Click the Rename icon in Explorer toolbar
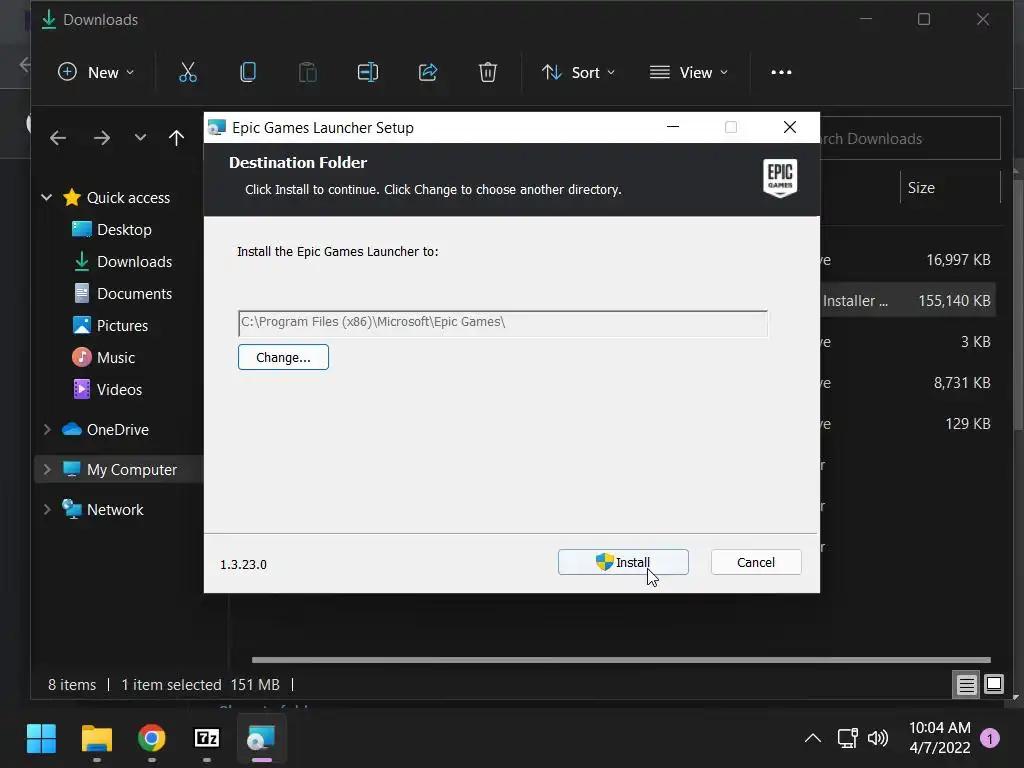Screen dimensions: 1024x768 coord(368,72)
